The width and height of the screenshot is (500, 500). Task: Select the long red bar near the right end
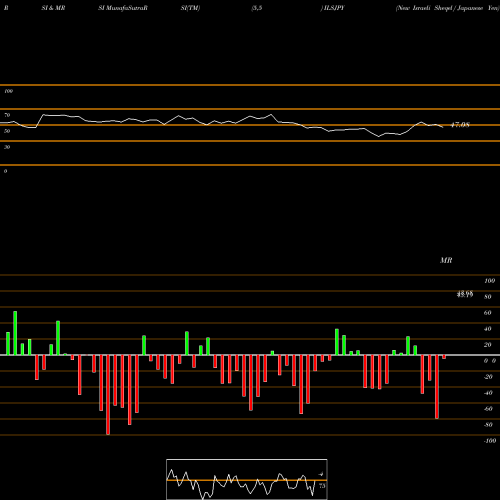437,387
